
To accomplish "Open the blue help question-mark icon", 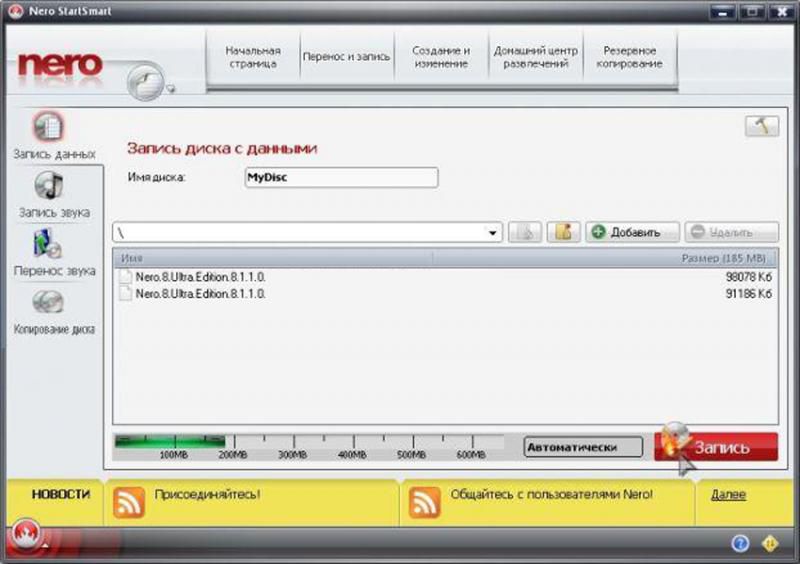I will click(740, 543).
